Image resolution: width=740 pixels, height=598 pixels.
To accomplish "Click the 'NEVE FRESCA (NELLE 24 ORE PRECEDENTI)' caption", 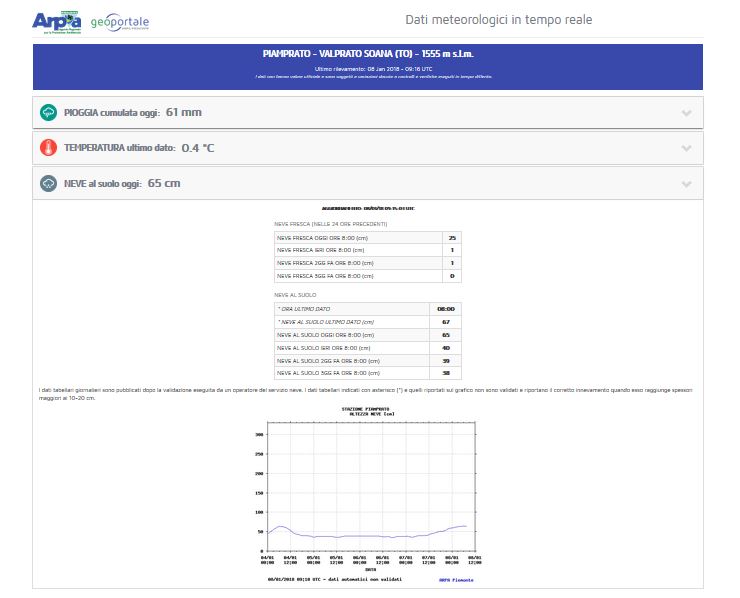I will click(x=330, y=224).
